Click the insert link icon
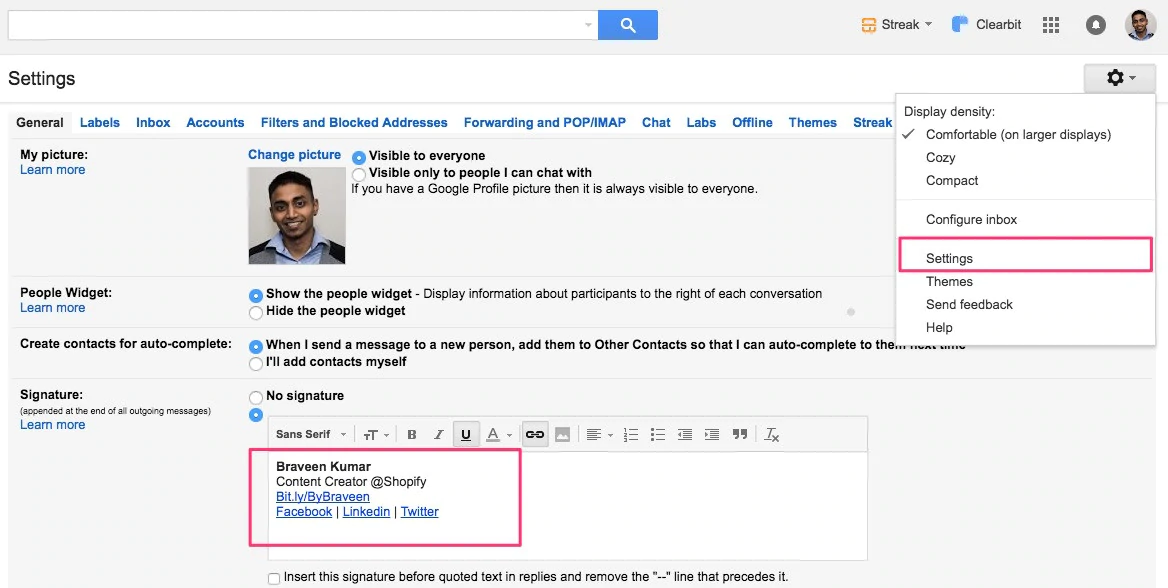The image size is (1168, 588). point(535,434)
